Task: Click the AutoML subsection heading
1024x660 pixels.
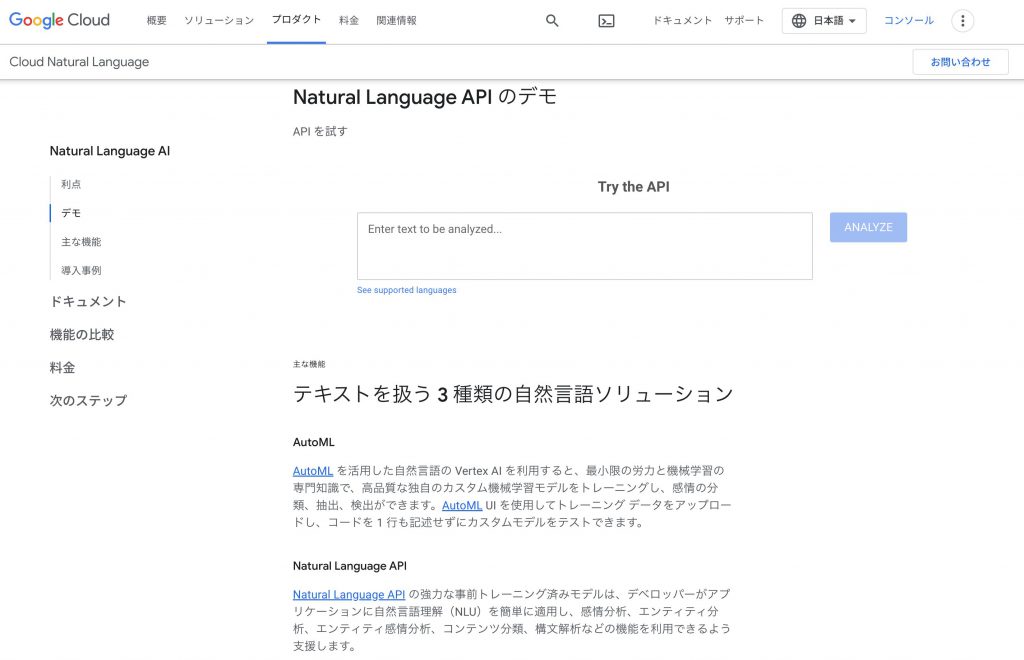Action: [x=313, y=442]
